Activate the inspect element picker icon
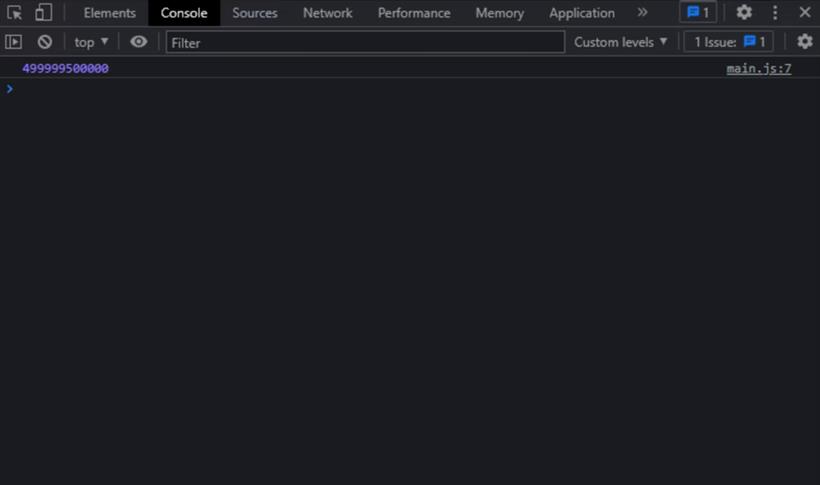The width and height of the screenshot is (820, 485). (x=14, y=12)
